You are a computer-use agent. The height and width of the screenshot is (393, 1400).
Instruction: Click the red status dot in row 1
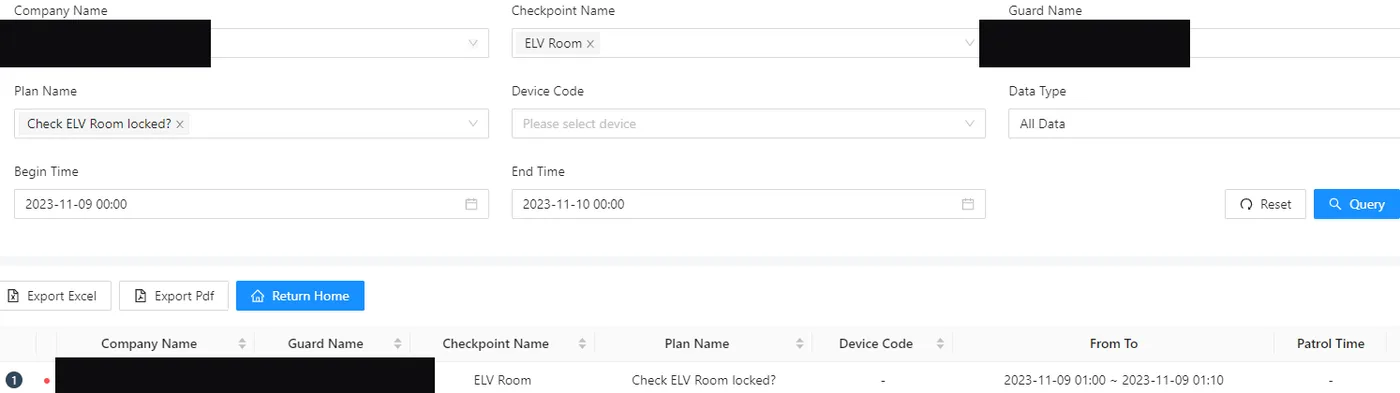(x=46, y=381)
